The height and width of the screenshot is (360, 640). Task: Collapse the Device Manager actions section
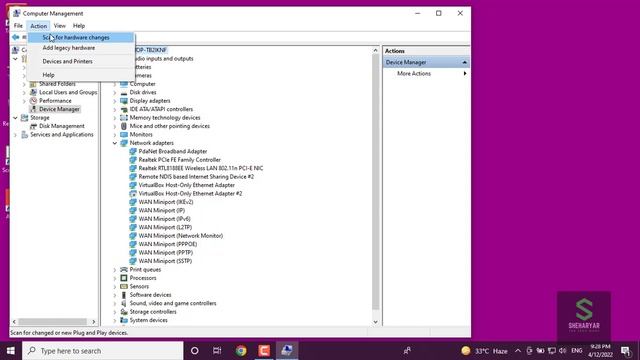464,62
